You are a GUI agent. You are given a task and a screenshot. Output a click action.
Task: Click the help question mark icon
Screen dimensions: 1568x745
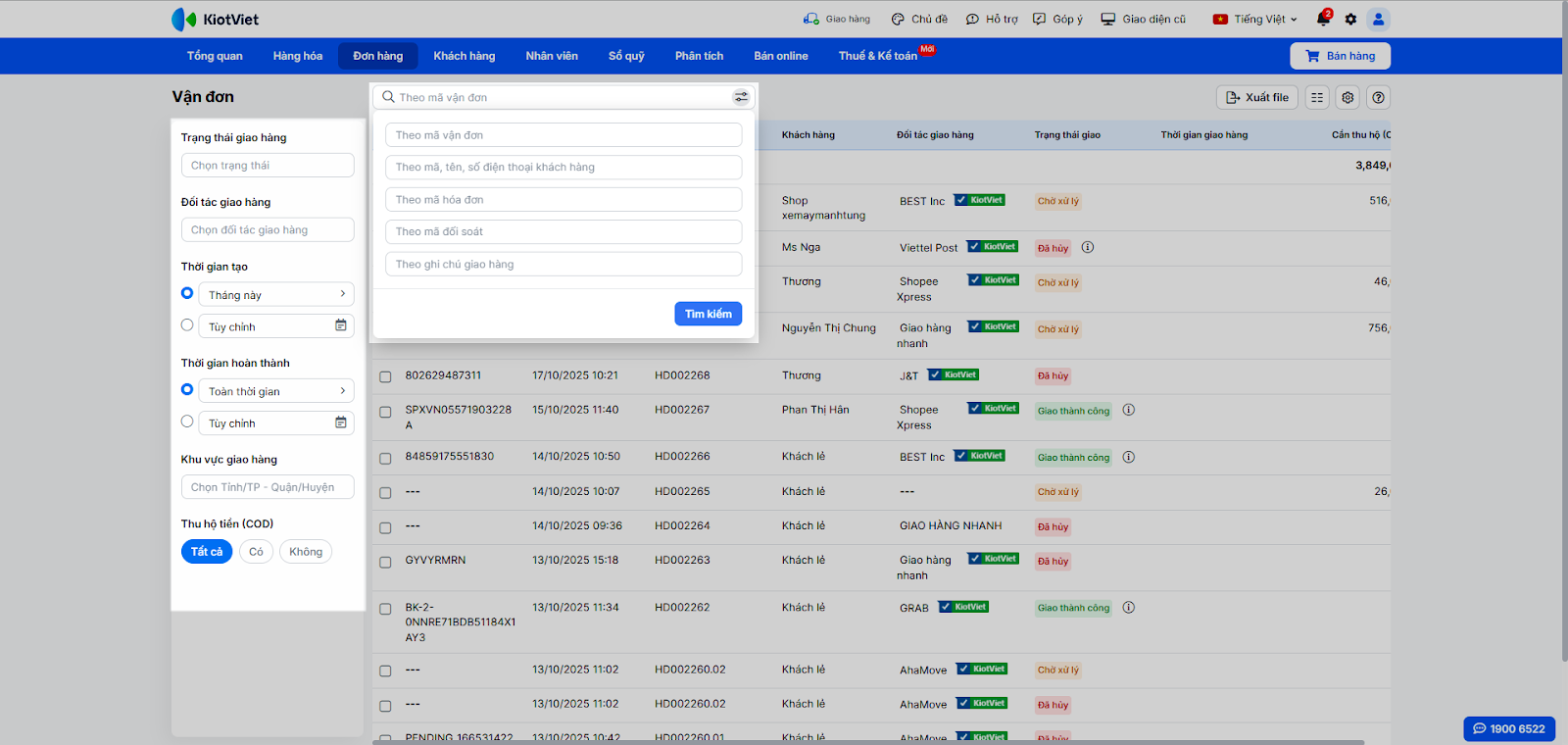click(1379, 97)
